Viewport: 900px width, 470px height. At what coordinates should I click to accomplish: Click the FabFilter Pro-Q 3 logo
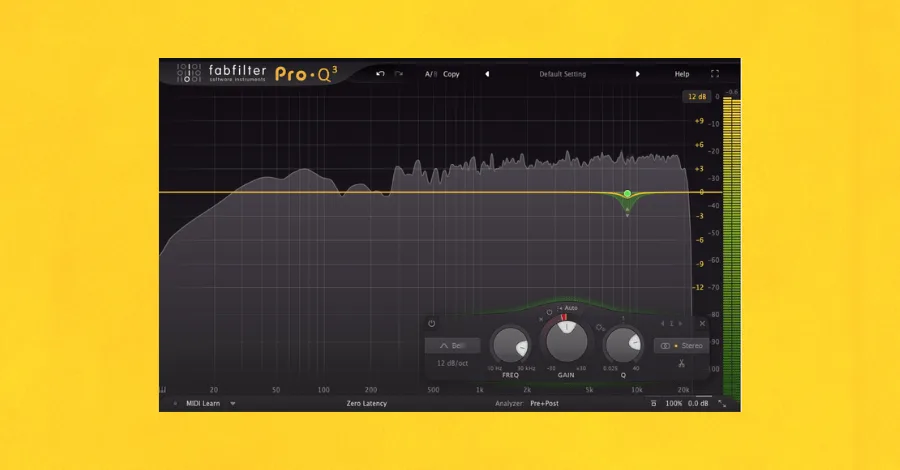(x=257, y=73)
